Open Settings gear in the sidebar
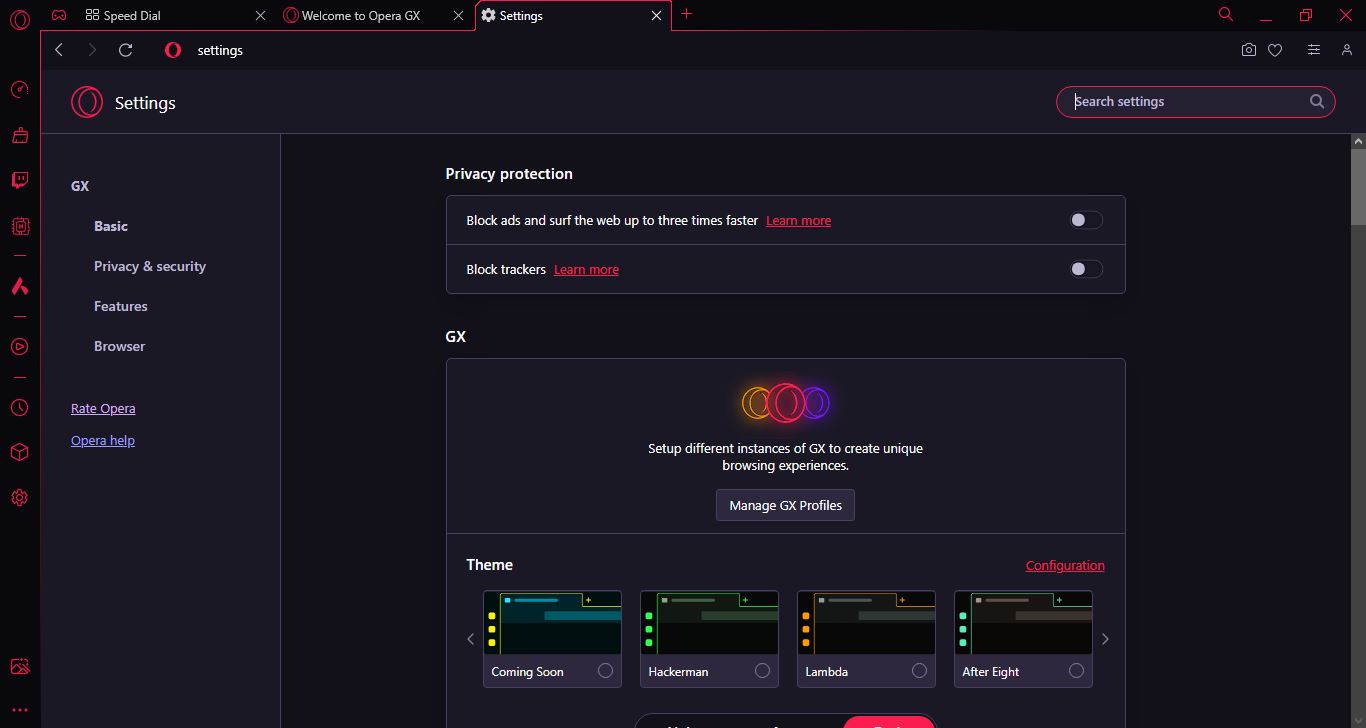Image resolution: width=1366 pixels, height=728 pixels. click(19, 497)
